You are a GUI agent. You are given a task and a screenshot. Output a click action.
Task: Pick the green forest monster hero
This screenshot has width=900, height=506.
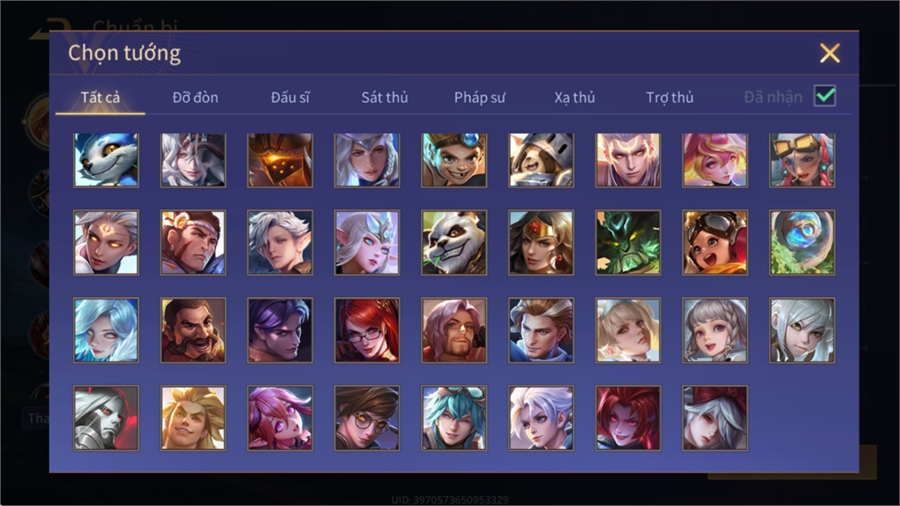point(628,242)
